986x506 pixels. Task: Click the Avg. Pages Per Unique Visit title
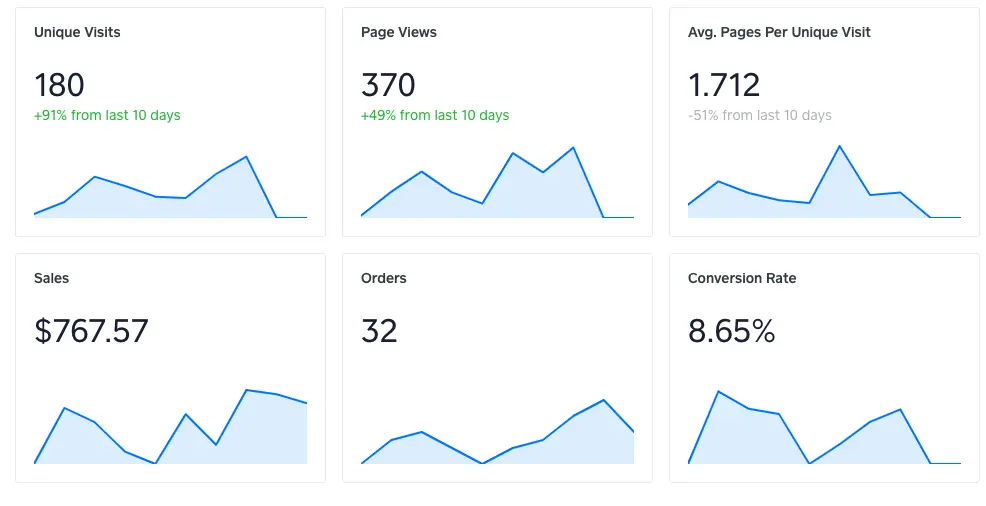[779, 32]
